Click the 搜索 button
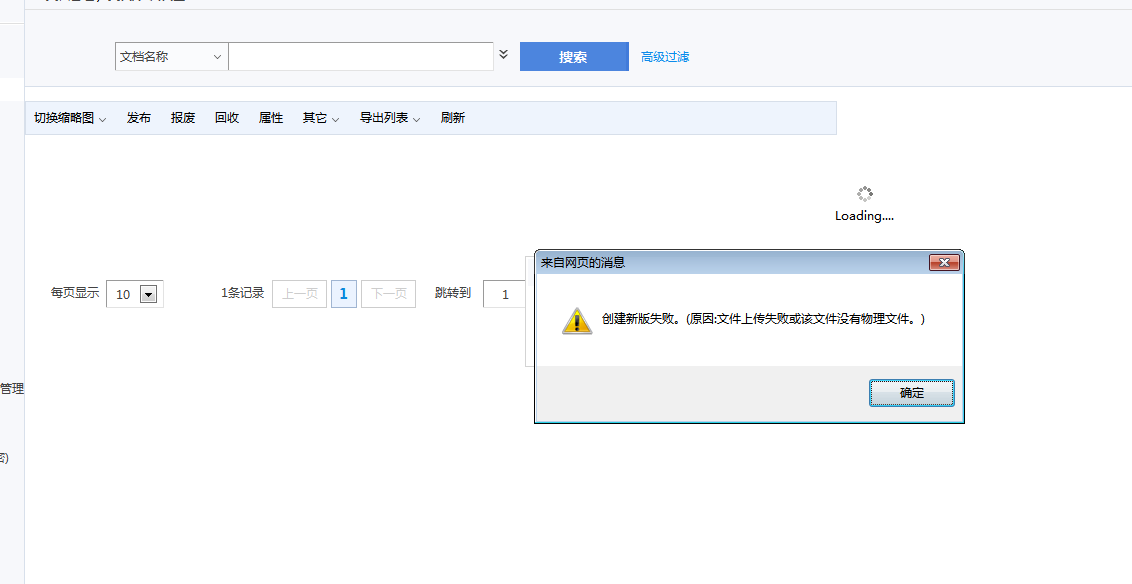The height and width of the screenshot is (584, 1132). point(574,56)
